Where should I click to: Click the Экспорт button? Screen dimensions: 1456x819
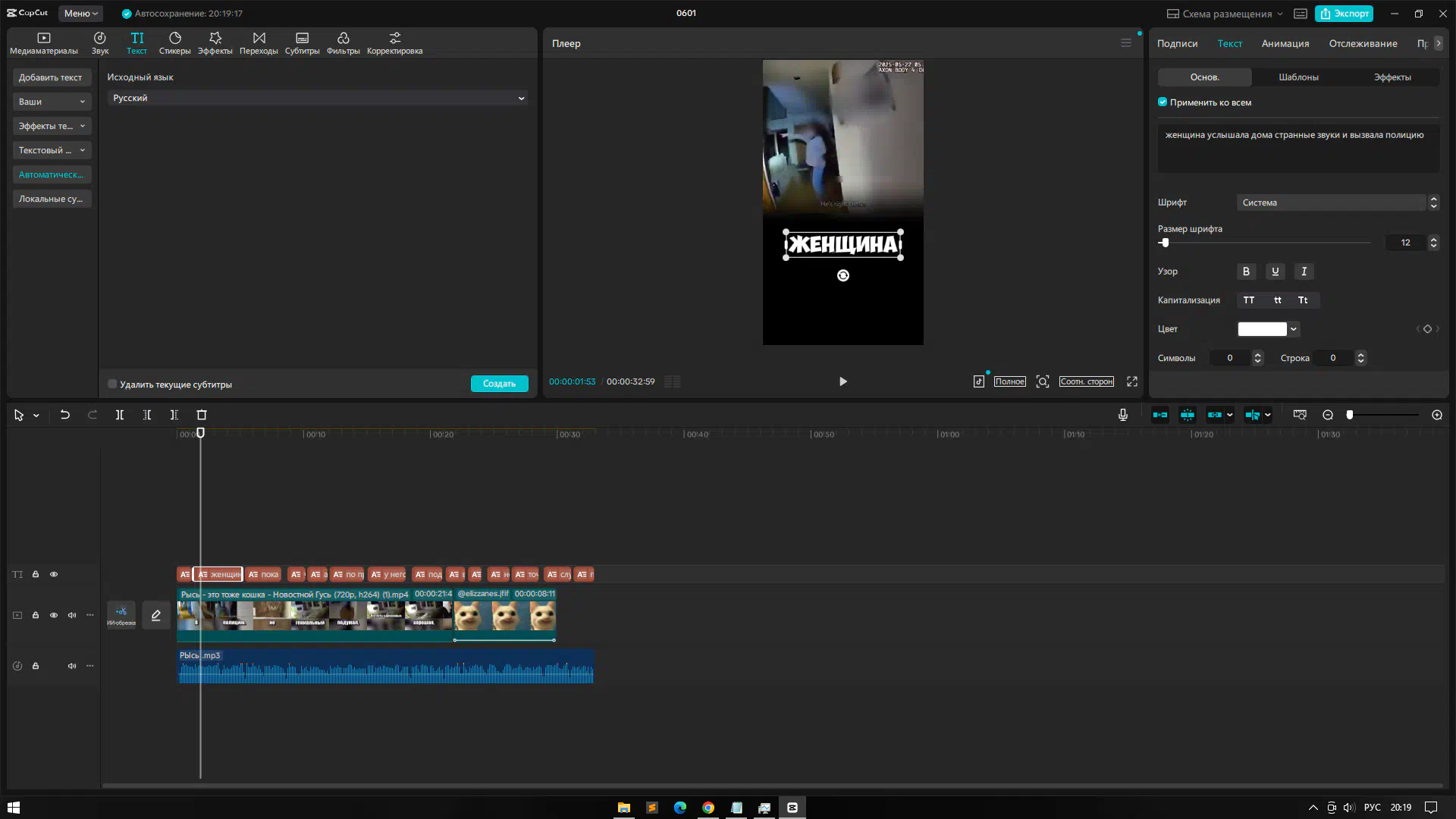coord(1345,13)
